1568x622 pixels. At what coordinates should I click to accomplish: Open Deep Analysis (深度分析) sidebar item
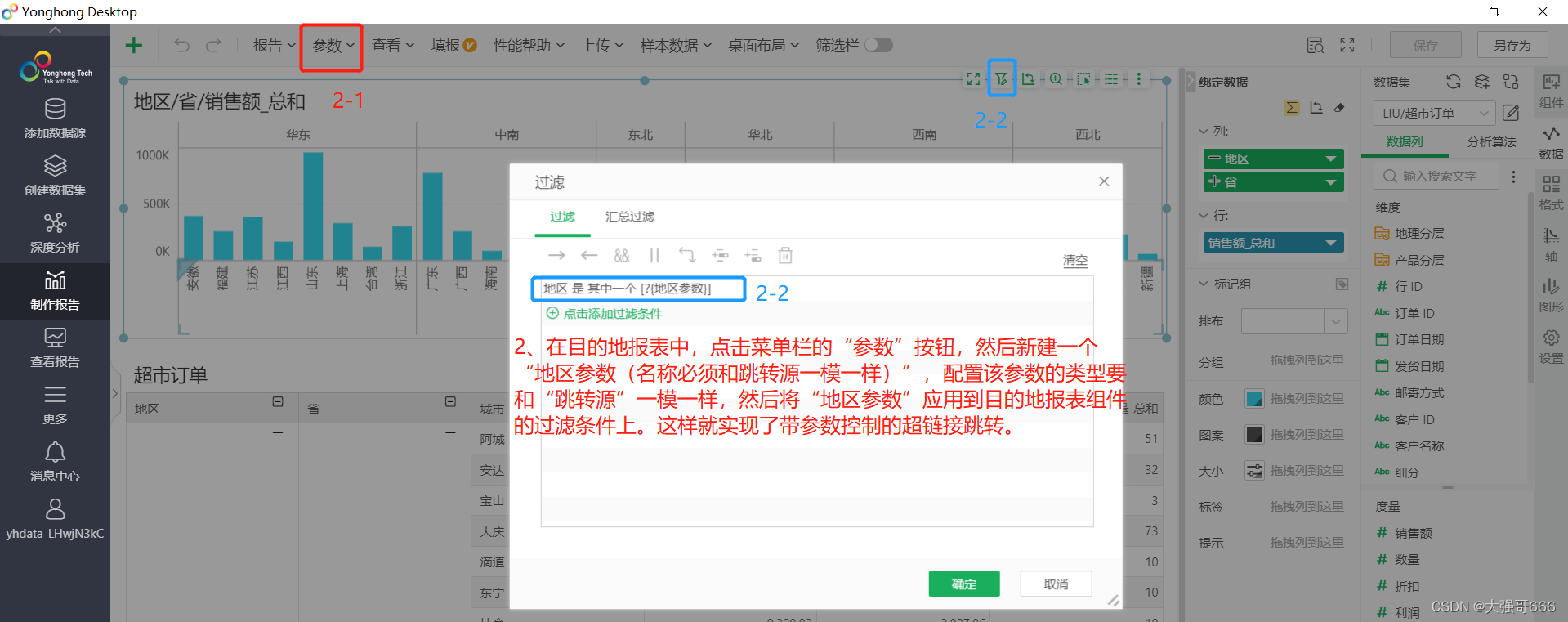coord(55,233)
